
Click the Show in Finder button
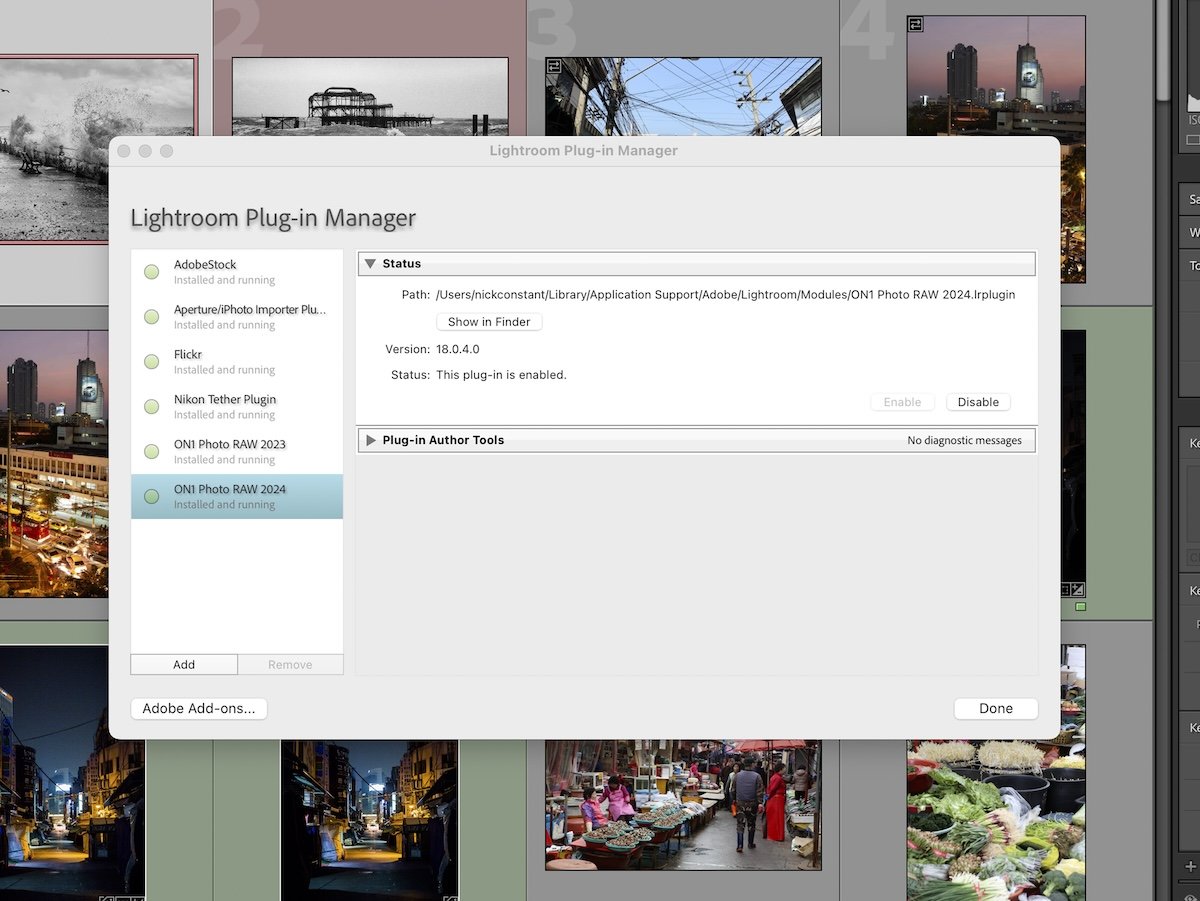point(488,321)
